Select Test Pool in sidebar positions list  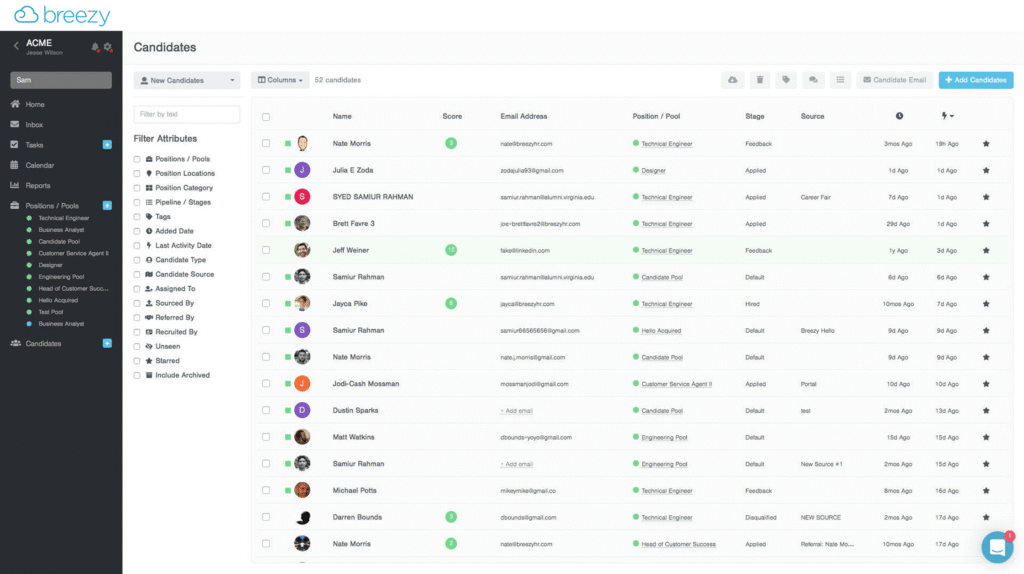point(50,312)
